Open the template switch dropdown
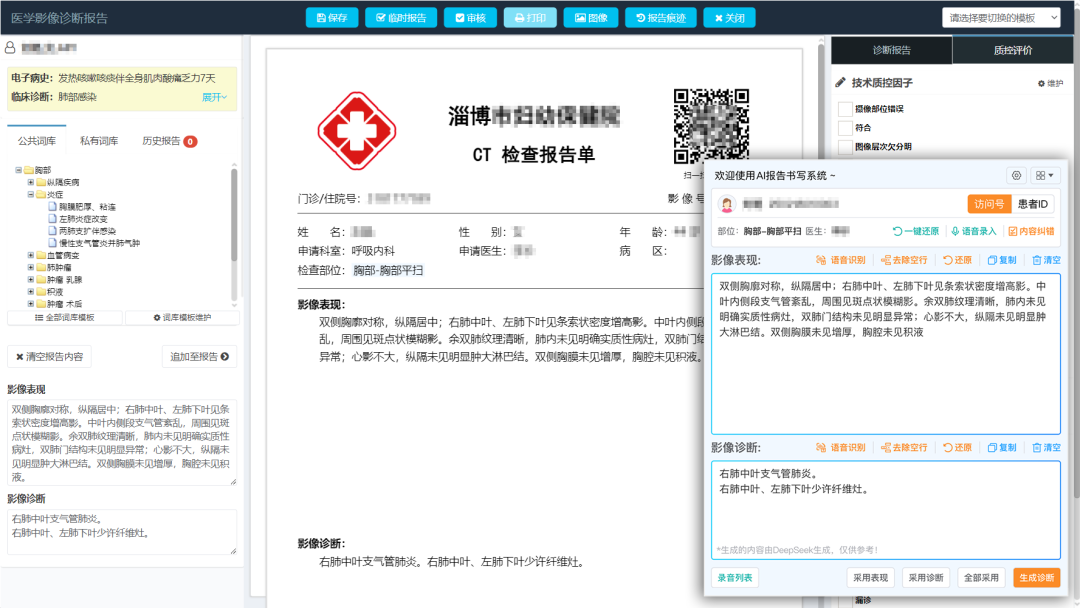The image size is (1080, 608). (1001, 18)
